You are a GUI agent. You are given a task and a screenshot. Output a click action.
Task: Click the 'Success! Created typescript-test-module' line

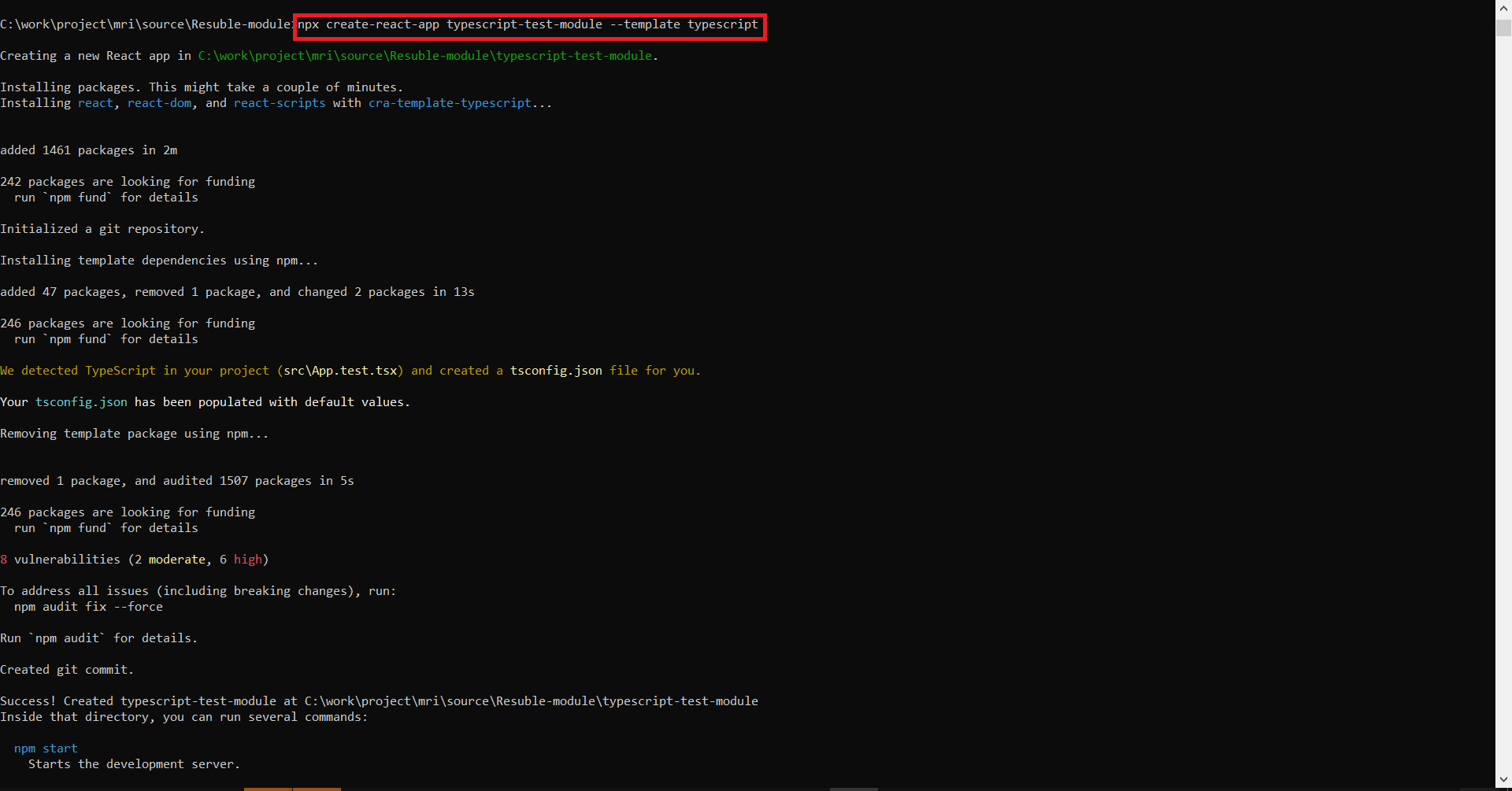coord(379,701)
